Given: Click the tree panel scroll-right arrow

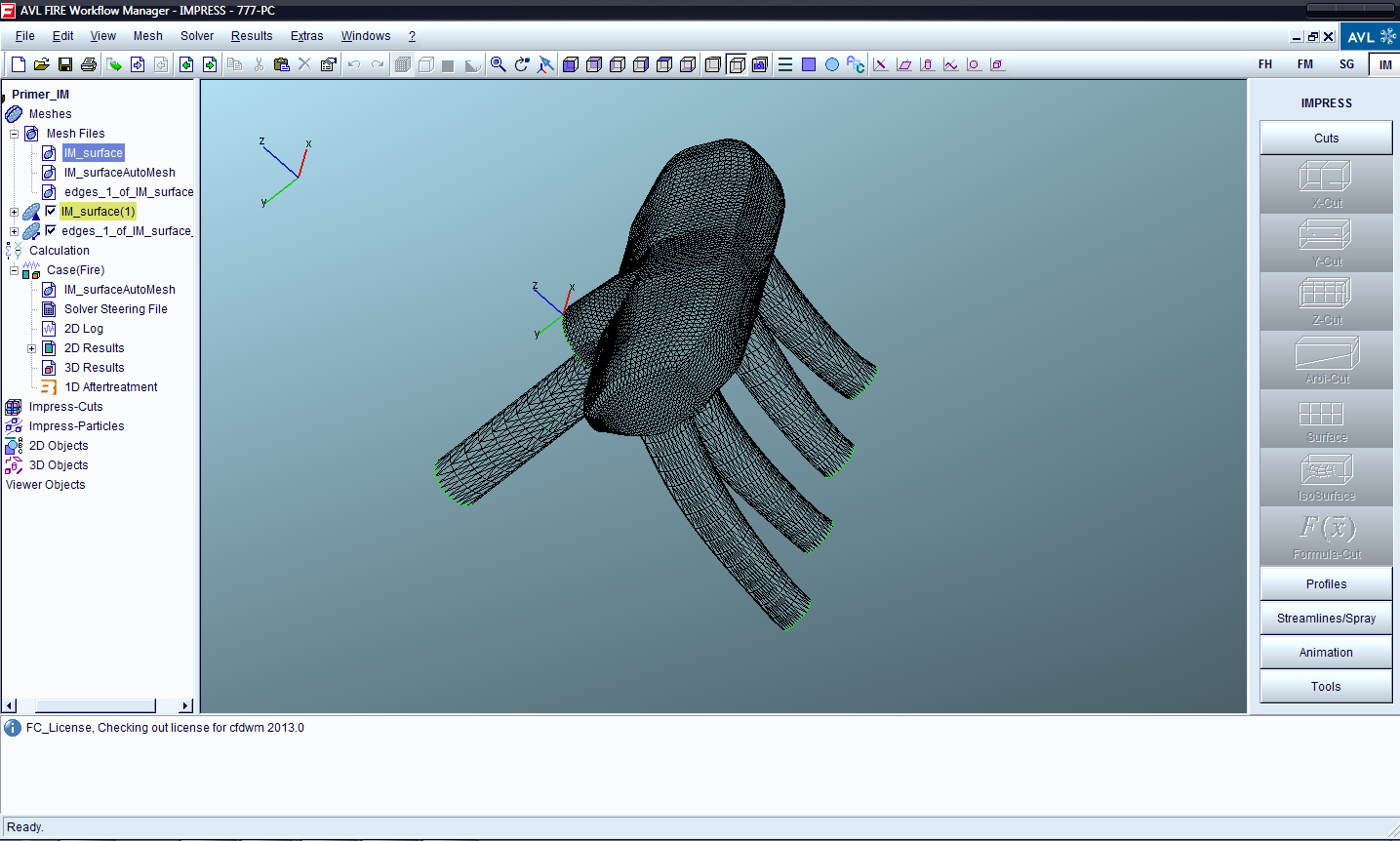Looking at the screenshot, I should (x=185, y=705).
